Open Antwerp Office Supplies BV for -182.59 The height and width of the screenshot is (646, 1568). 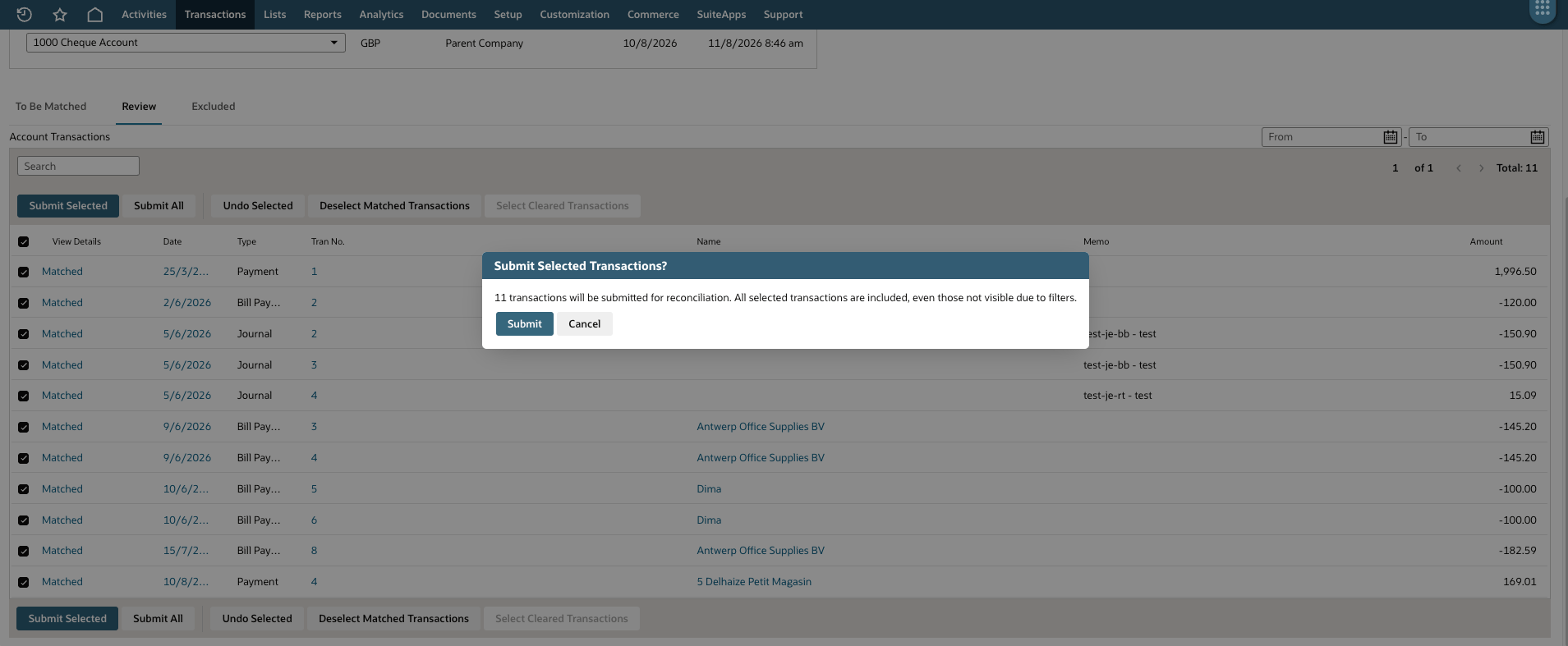[761, 551]
